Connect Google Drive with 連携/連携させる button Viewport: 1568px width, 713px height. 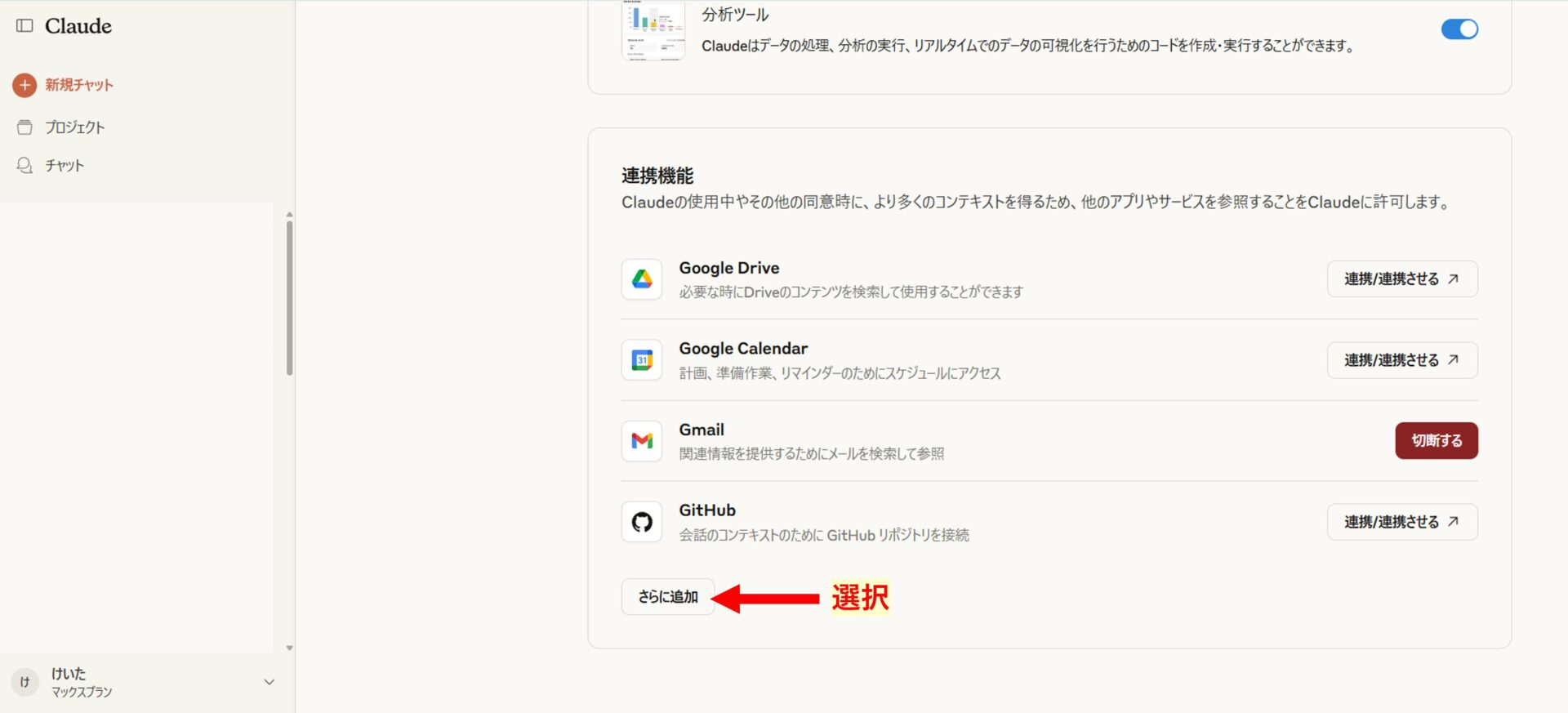click(x=1402, y=279)
